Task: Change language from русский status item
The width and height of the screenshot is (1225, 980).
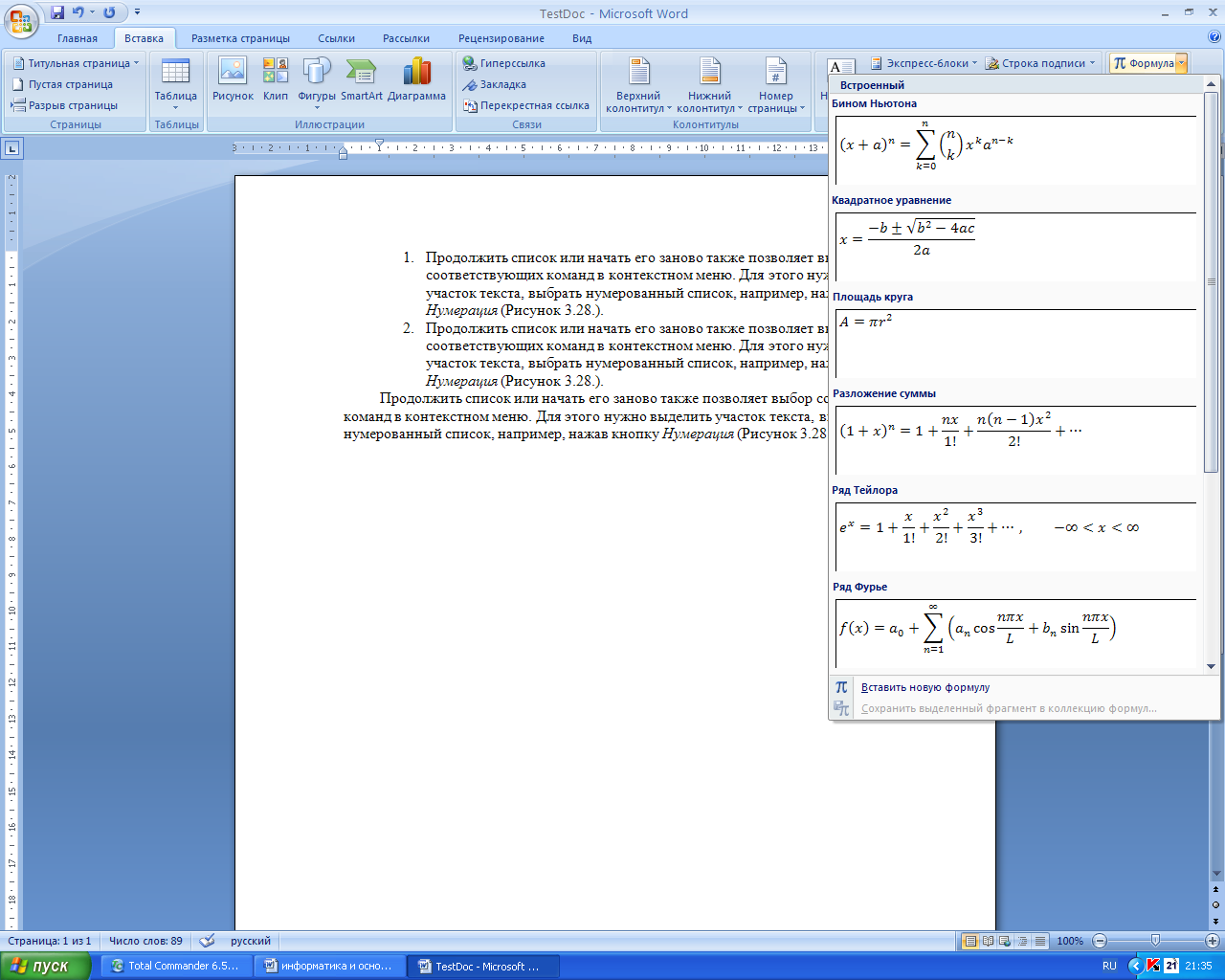Action: tap(251, 941)
